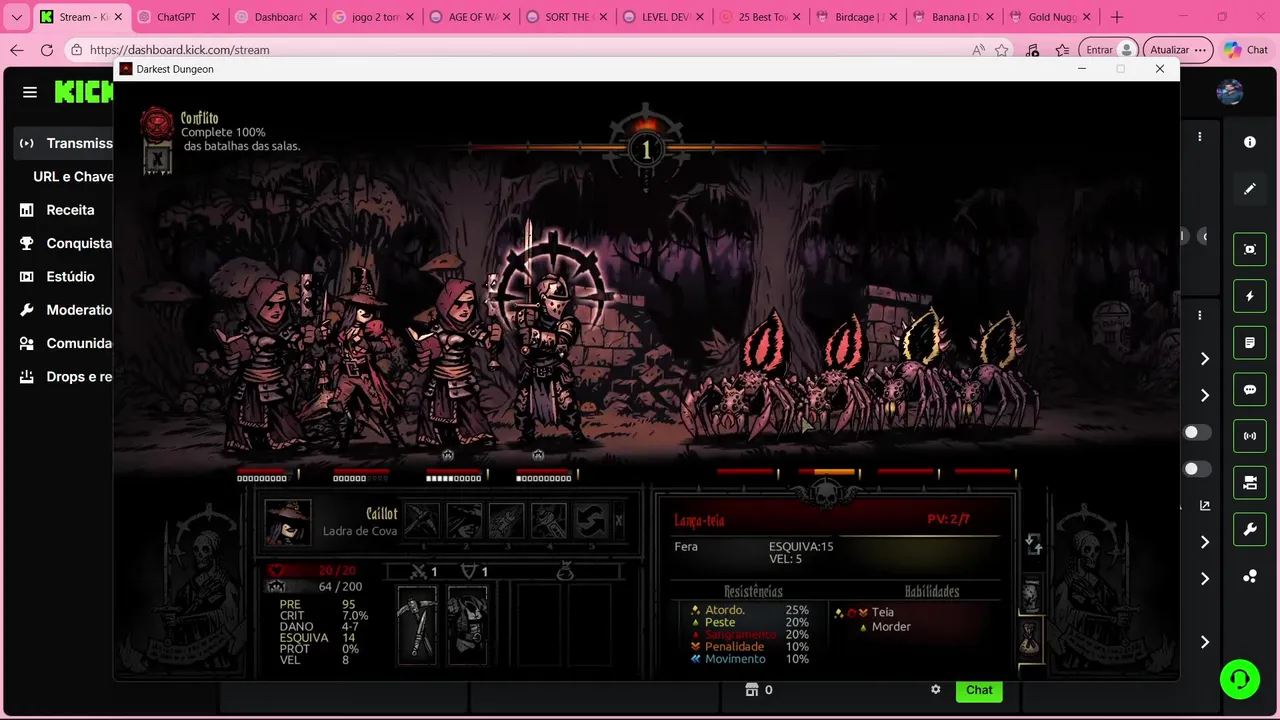Screen dimensions: 1280x720
Task: Select Caillot's third skill, the thrown dagger
Action: 506,521
